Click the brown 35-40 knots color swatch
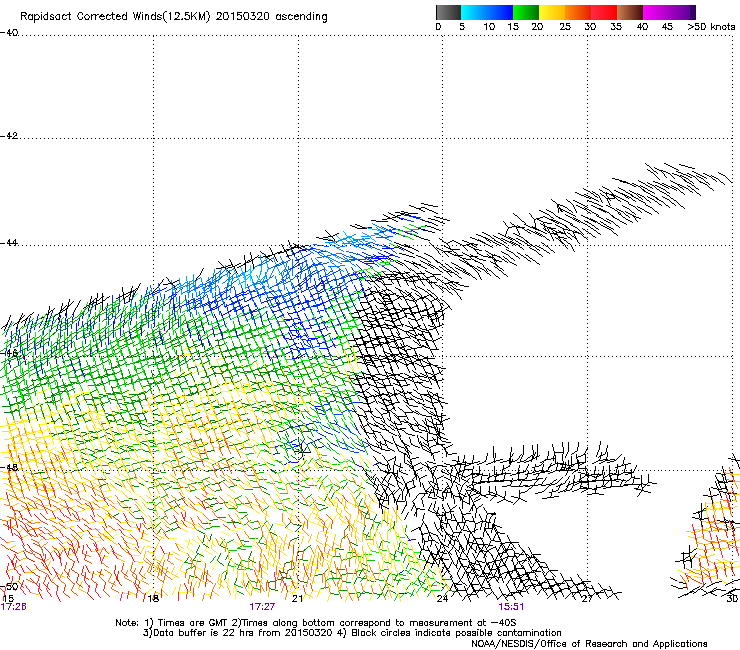Screen dimensions: 740x650 (630, 12)
